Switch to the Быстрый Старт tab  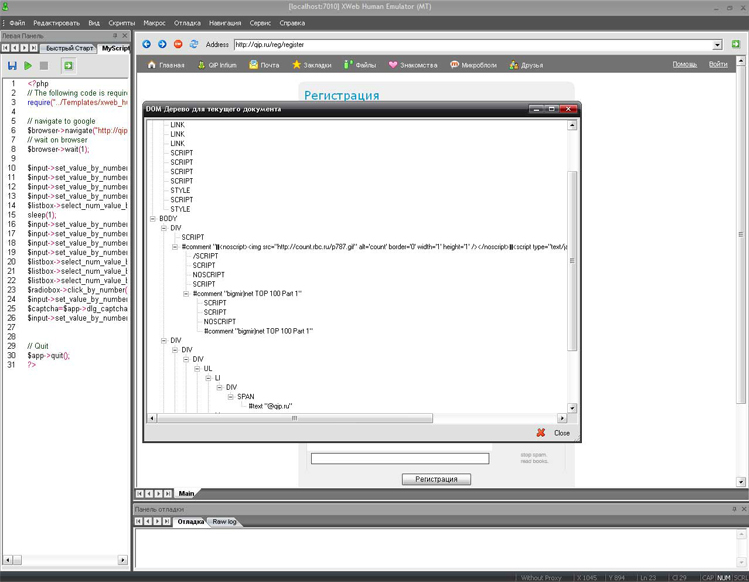[68, 48]
